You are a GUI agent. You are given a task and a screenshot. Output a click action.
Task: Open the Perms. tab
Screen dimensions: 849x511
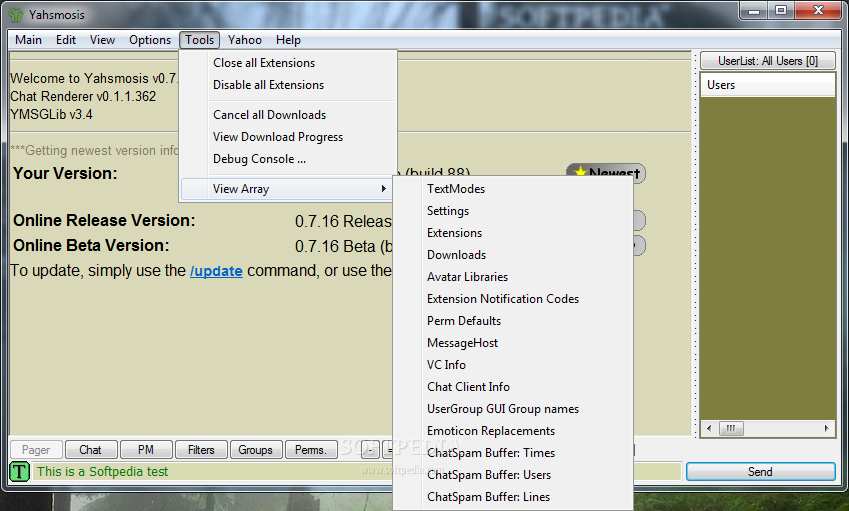311,450
